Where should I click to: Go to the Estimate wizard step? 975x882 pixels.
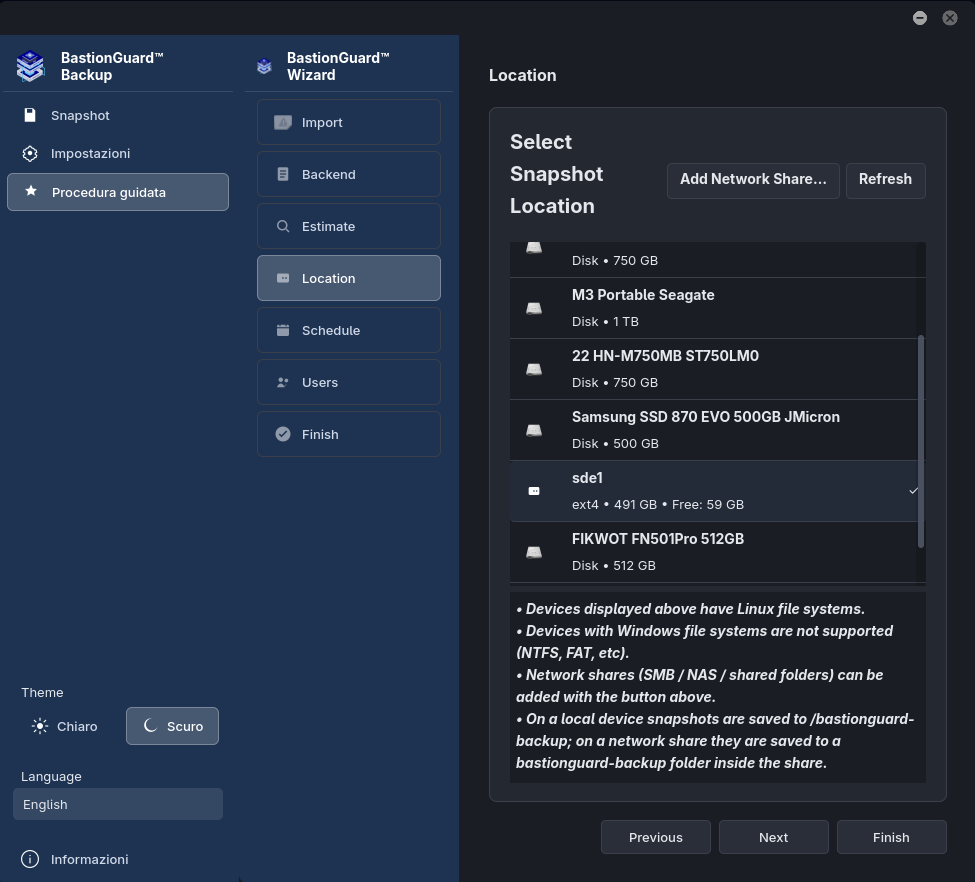[349, 226]
